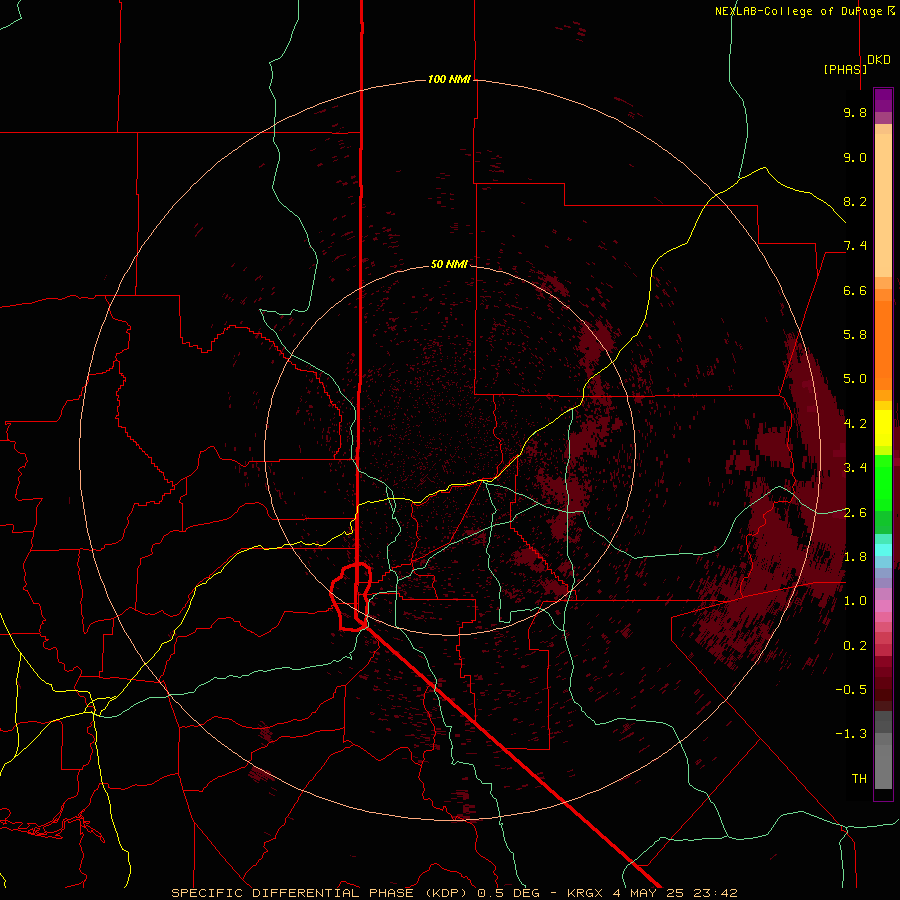Click the 100 NMI range ring label
This screenshot has width=900, height=900.
tap(449, 79)
